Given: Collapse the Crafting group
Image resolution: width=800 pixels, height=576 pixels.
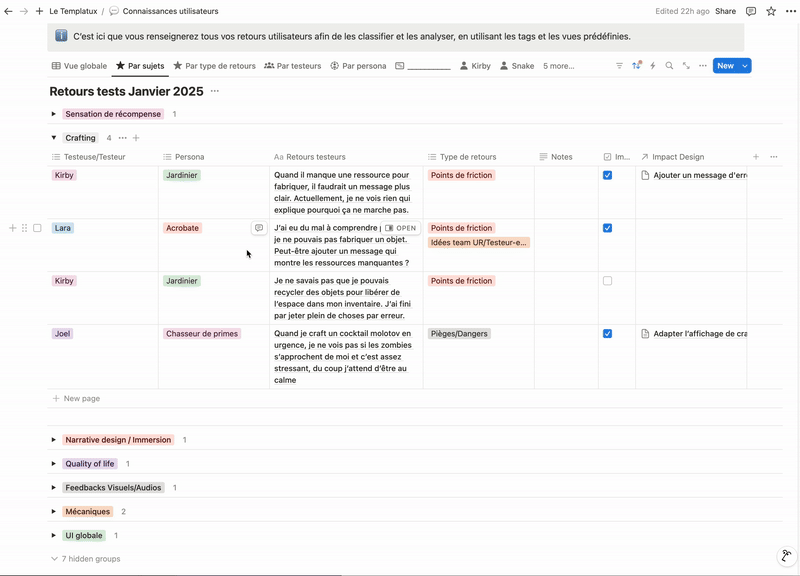Looking at the screenshot, I should click(x=54, y=138).
